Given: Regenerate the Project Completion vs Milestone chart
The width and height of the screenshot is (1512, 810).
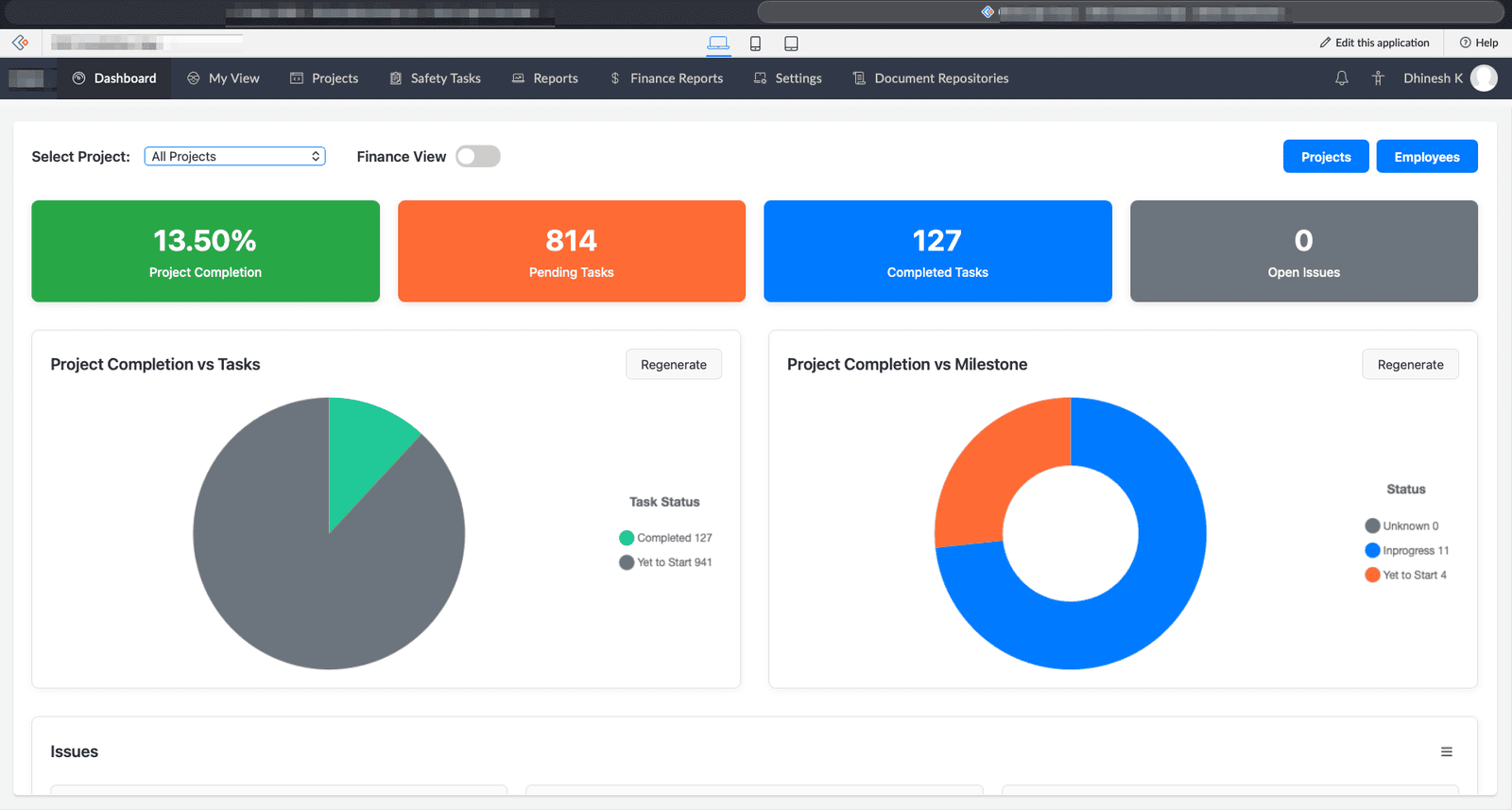Looking at the screenshot, I should click(x=1409, y=365).
